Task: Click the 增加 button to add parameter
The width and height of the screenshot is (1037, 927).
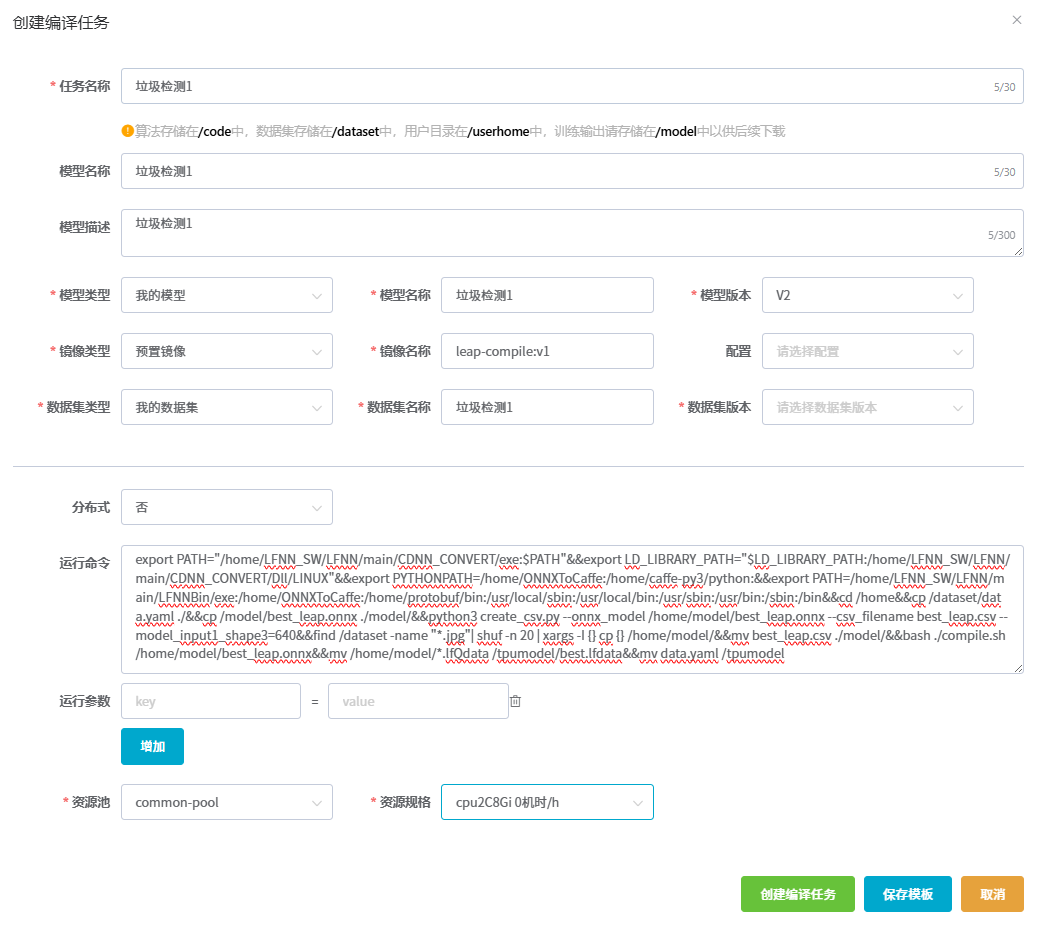Action: click(152, 746)
